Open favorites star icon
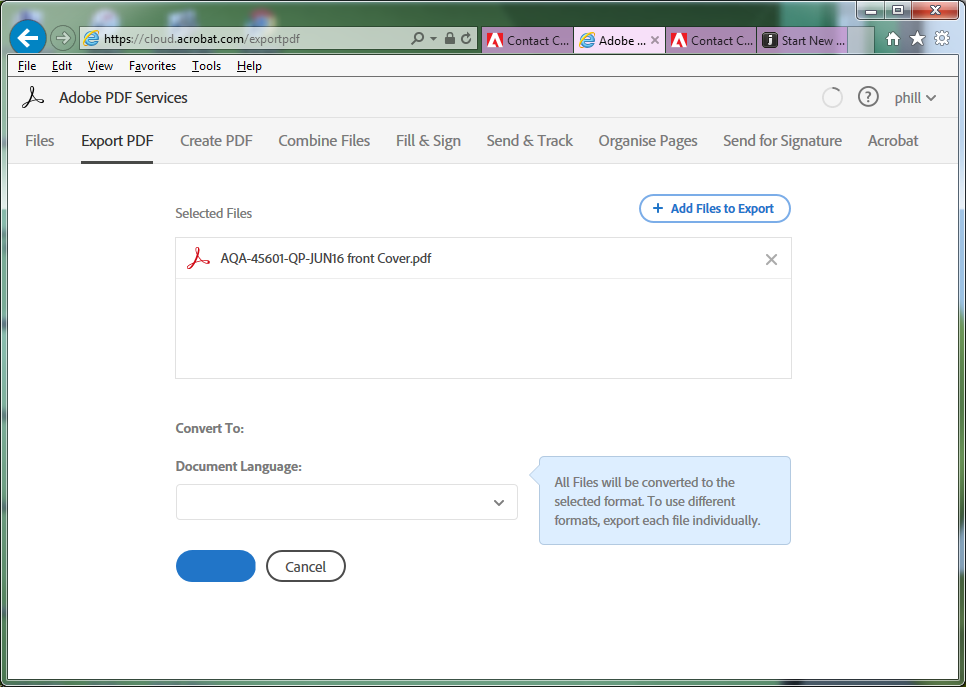966x687 pixels. (917, 39)
